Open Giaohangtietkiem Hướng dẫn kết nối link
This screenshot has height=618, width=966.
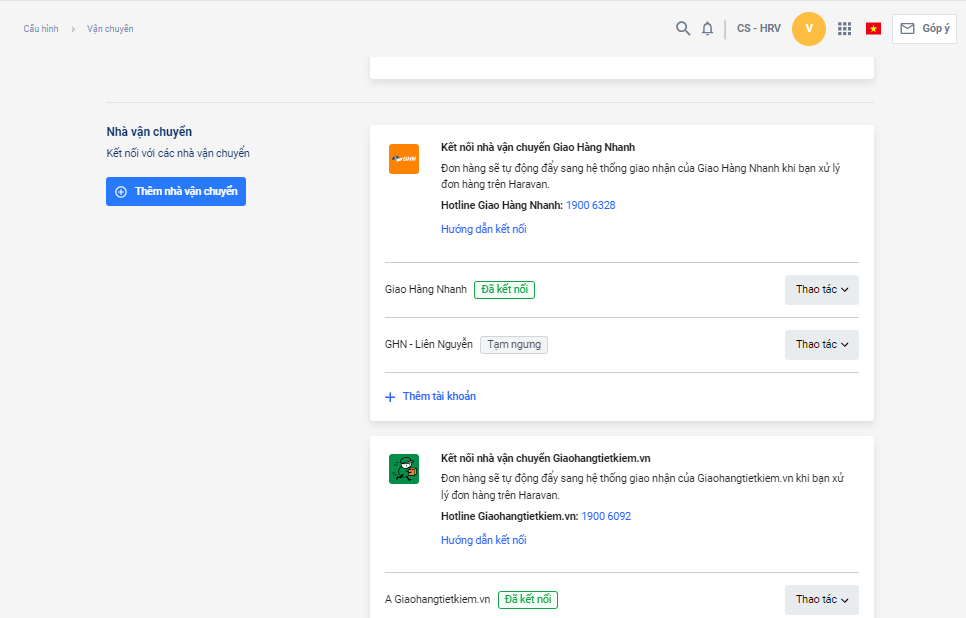click(483, 540)
